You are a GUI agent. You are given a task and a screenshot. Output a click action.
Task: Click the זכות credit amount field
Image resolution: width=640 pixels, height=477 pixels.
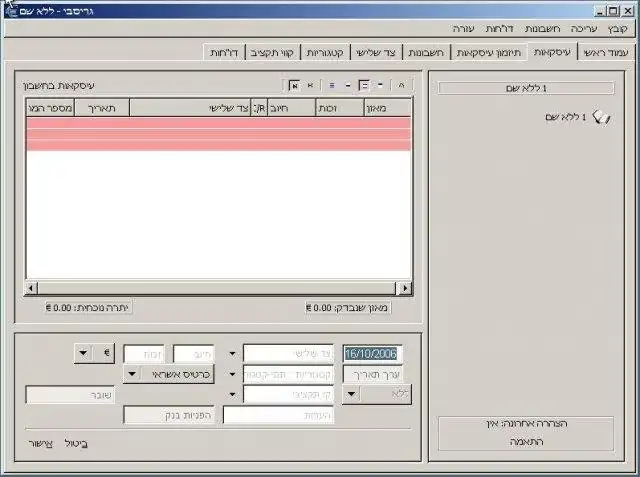(144, 354)
